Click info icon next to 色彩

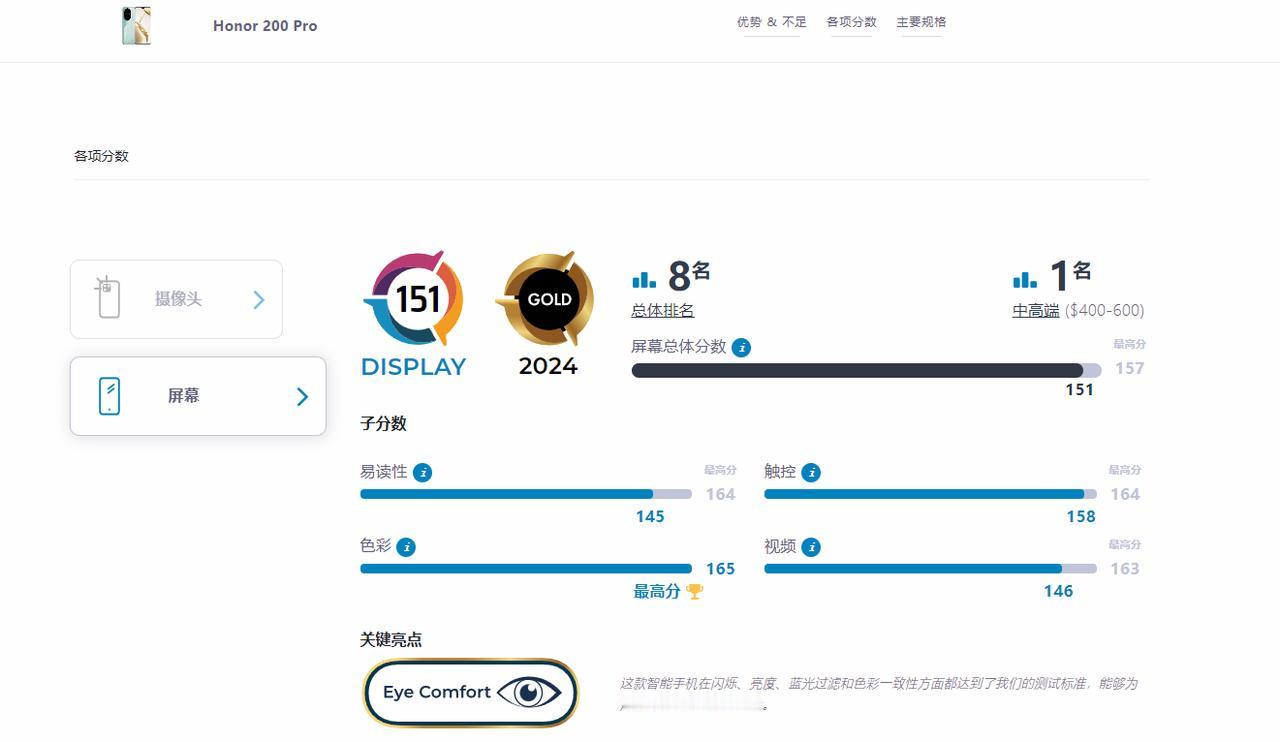tap(406, 547)
